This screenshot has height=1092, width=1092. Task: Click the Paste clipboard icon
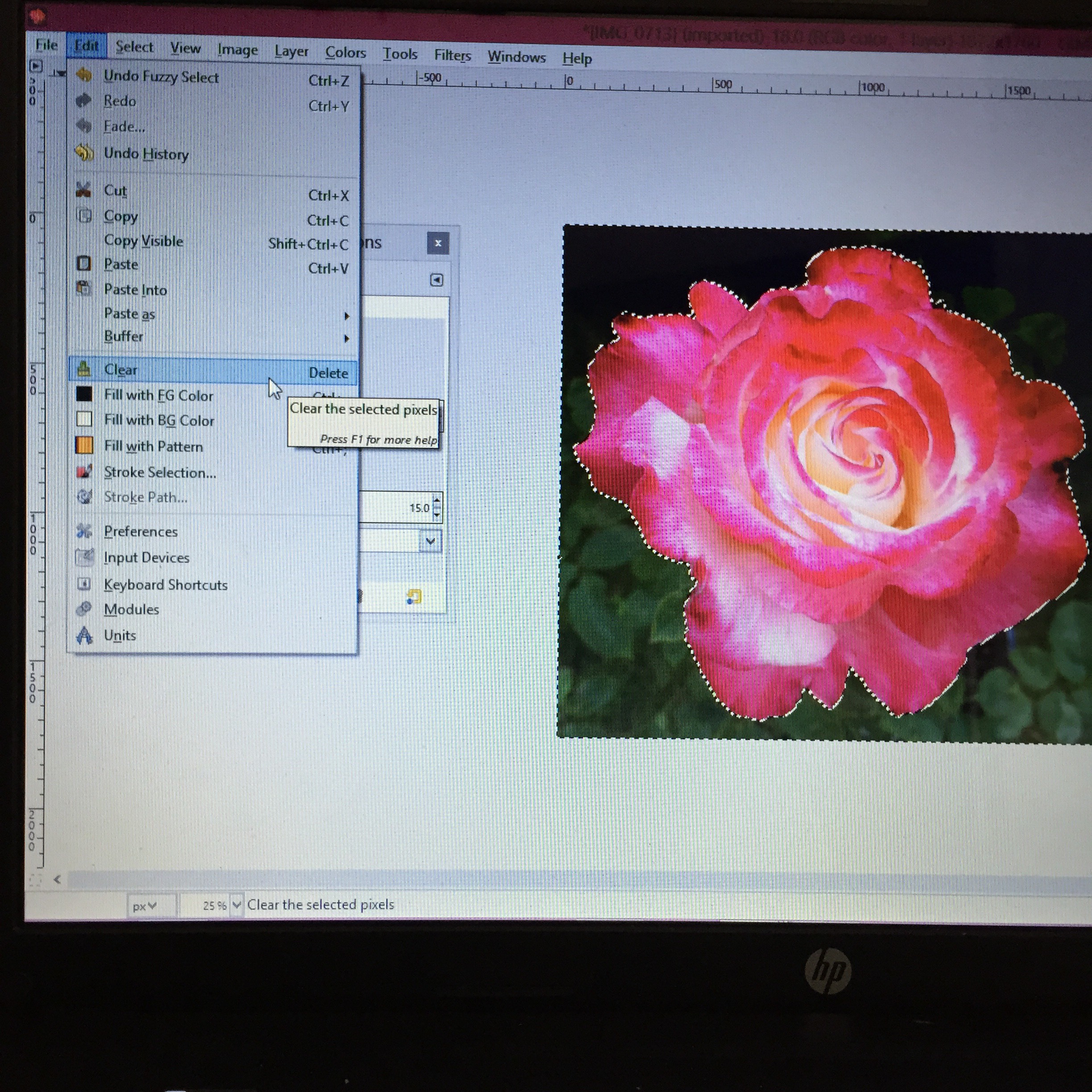(x=84, y=263)
